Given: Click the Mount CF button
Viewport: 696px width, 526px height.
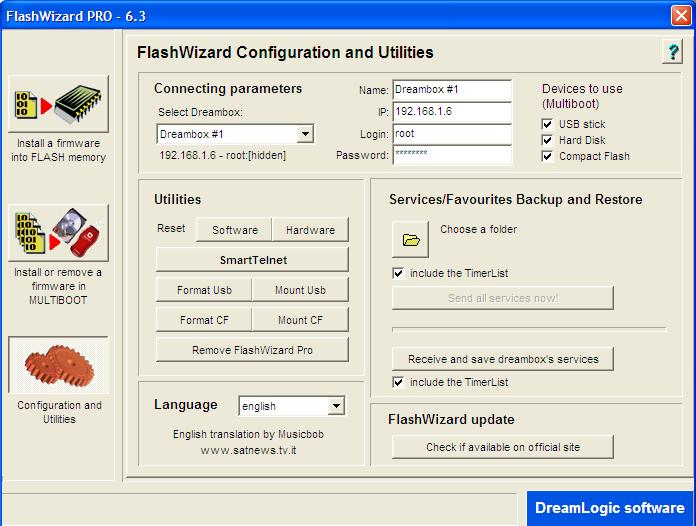Looking at the screenshot, I should point(301,320).
